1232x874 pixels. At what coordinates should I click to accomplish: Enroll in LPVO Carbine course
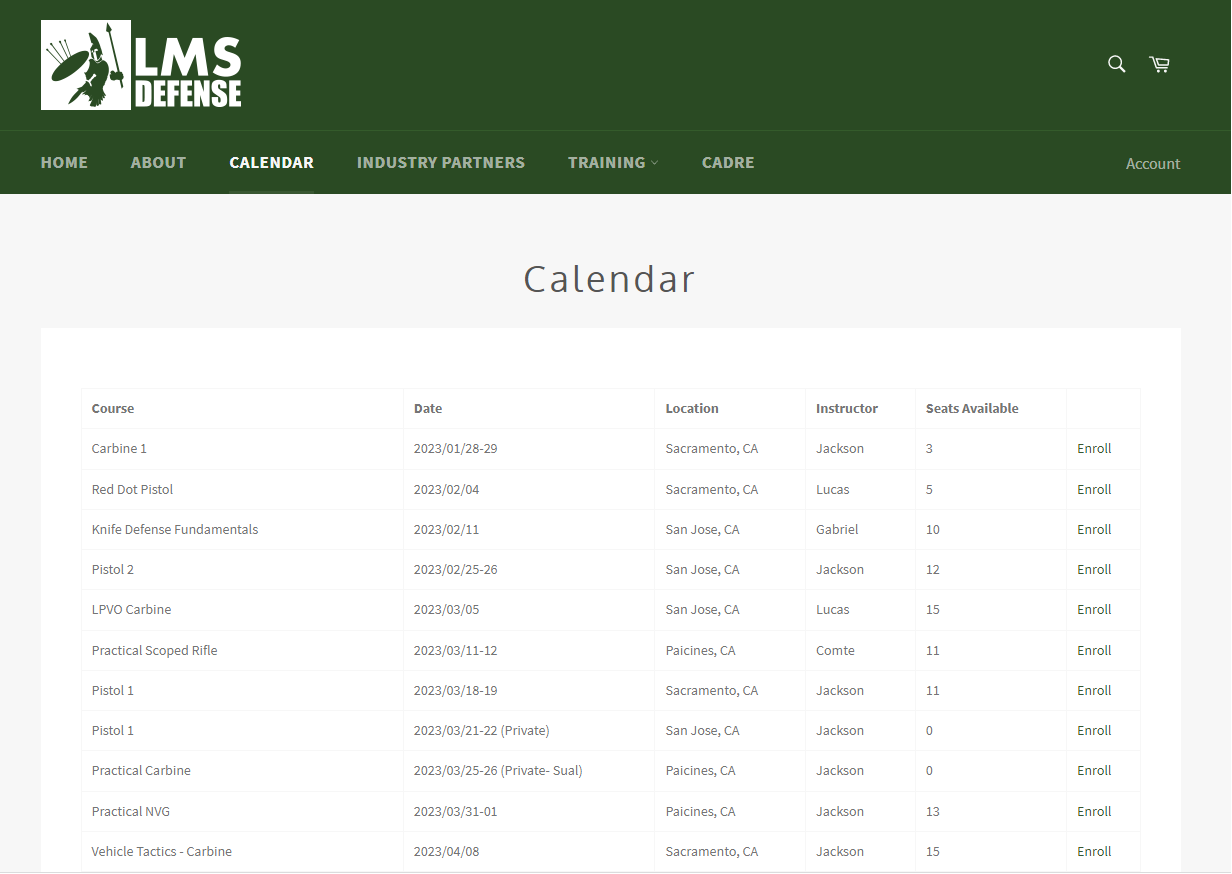click(x=1094, y=609)
